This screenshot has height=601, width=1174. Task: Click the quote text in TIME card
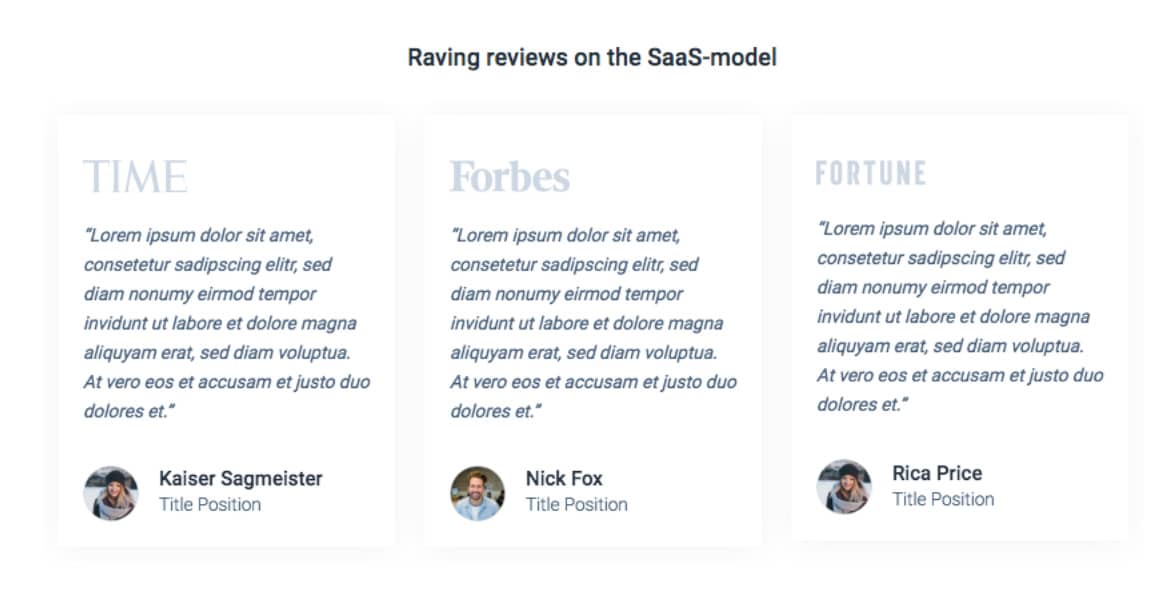227,323
